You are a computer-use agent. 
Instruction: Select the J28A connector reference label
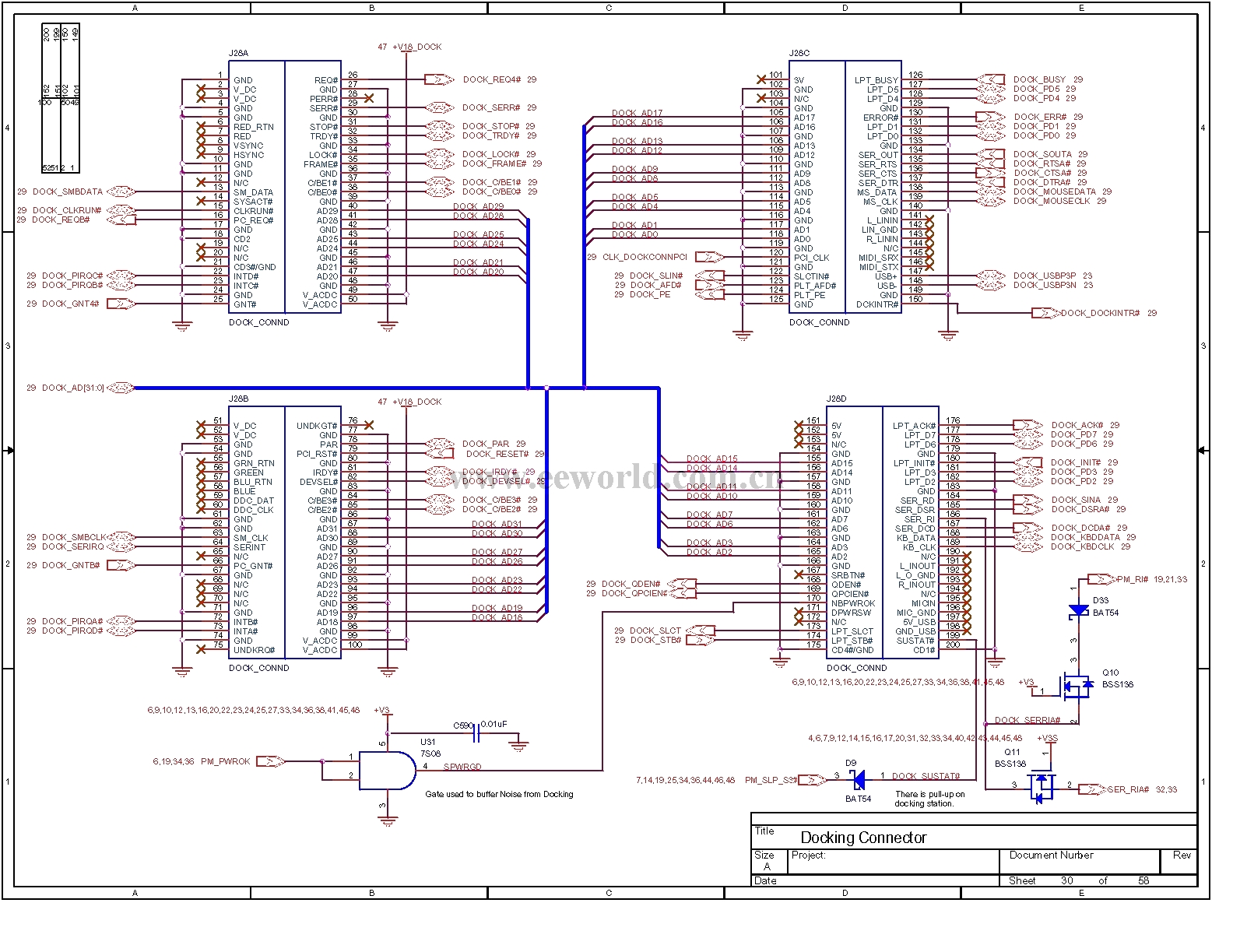(238, 54)
